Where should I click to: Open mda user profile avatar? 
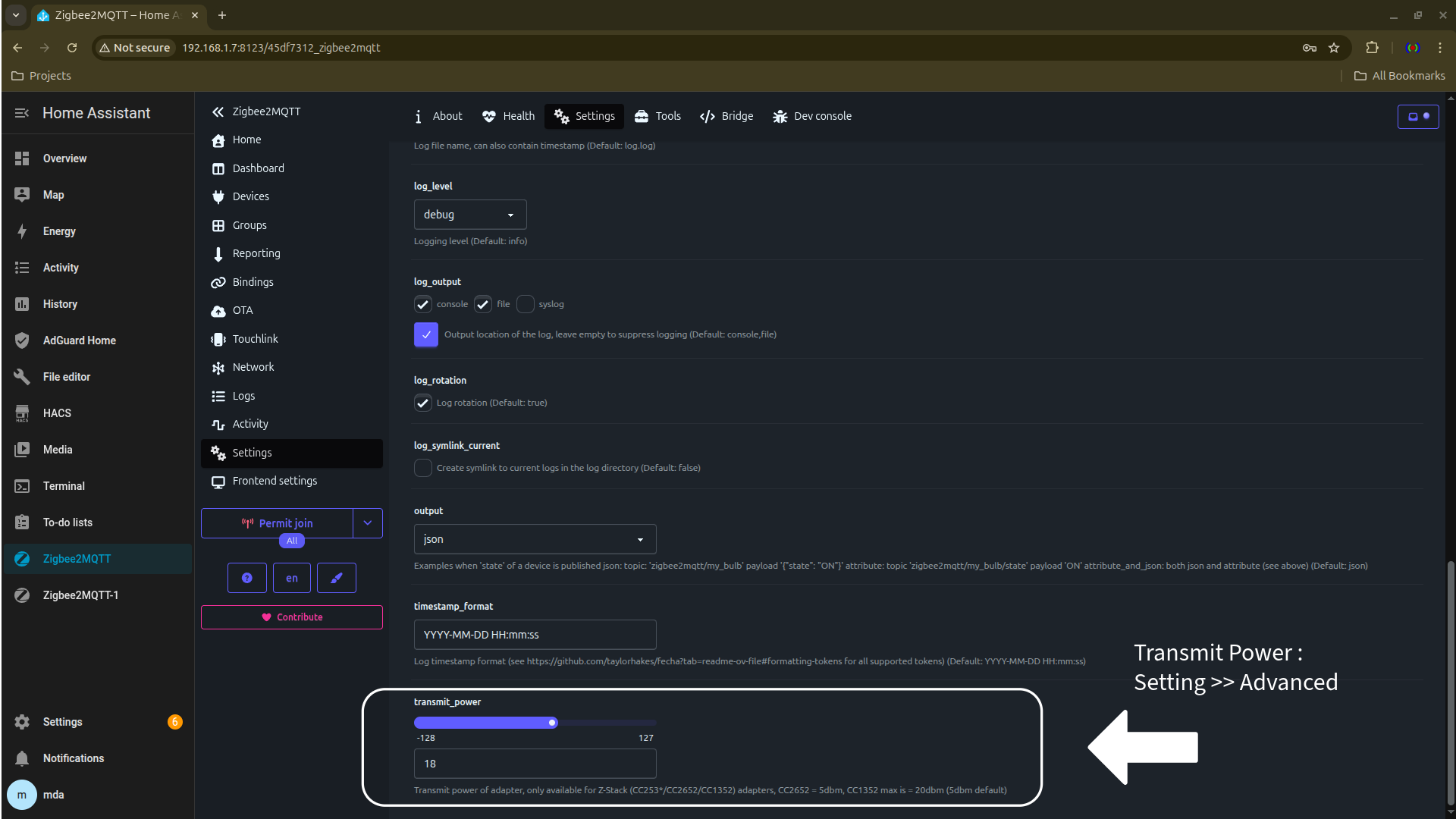22,795
